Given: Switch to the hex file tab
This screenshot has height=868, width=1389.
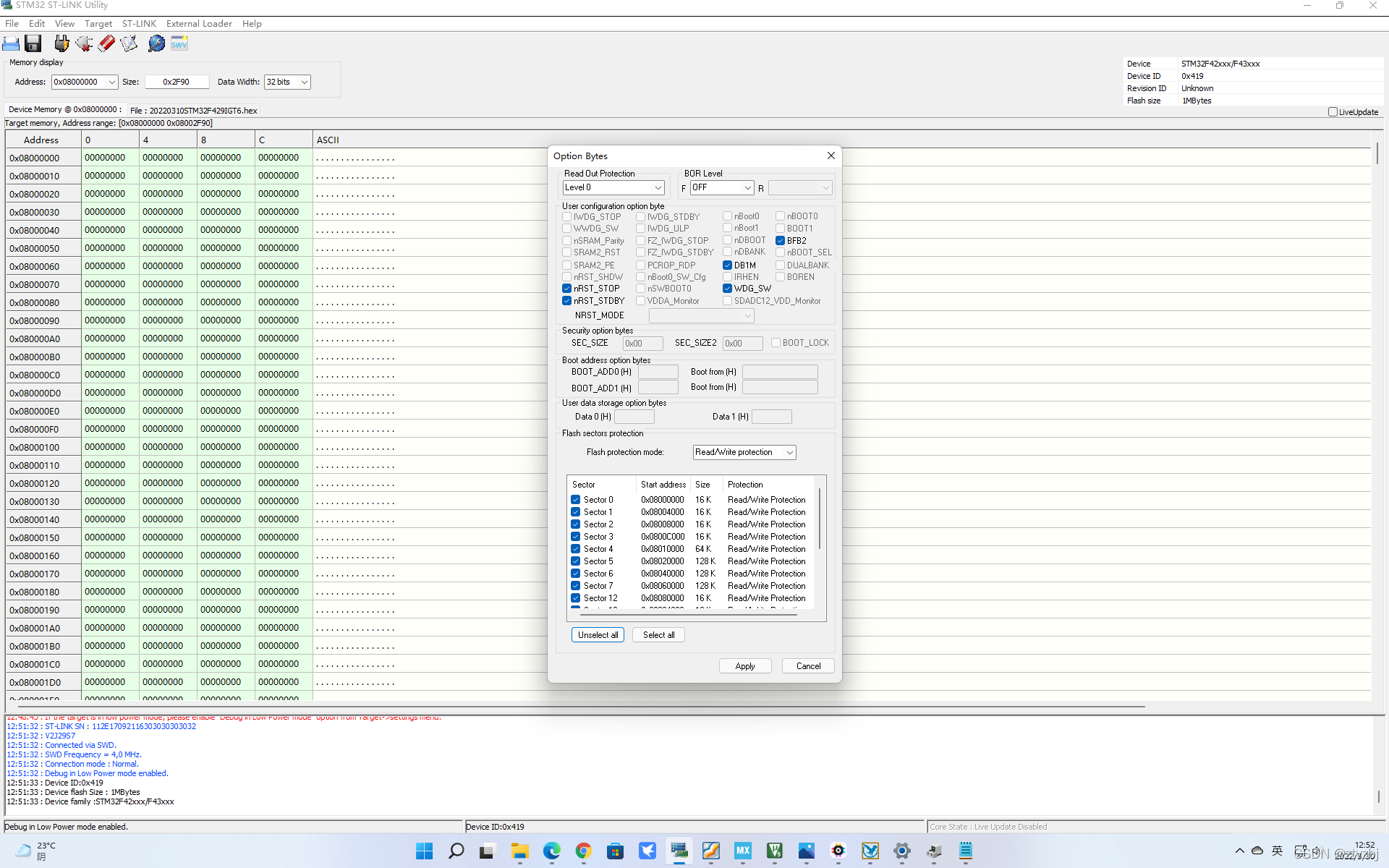Looking at the screenshot, I should tap(194, 111).
